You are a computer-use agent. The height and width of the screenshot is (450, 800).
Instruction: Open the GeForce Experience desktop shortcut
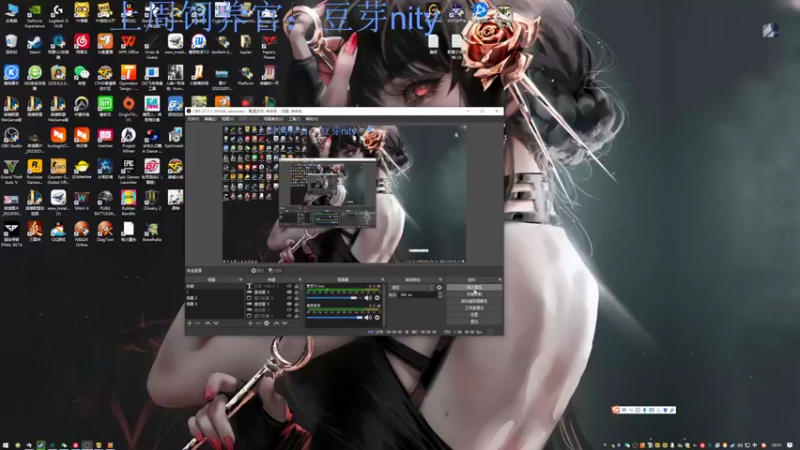[34, 14]
